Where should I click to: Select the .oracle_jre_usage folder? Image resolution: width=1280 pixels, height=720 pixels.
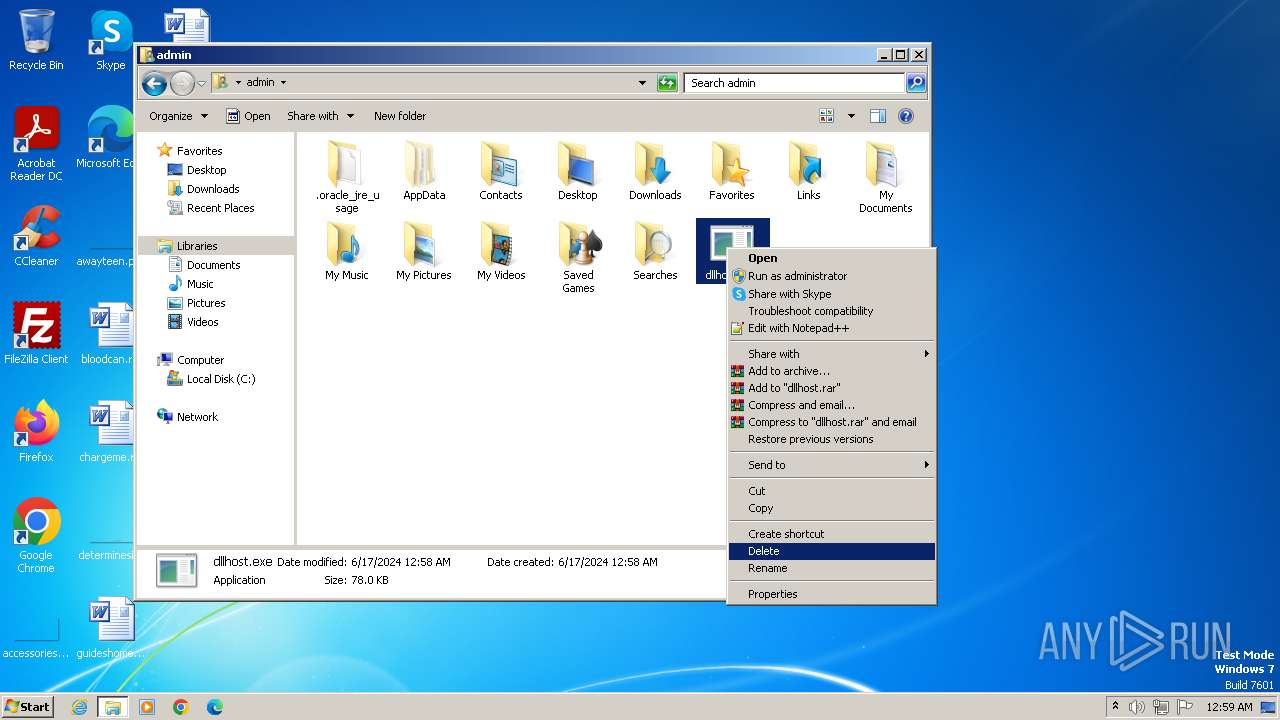(347, 177)
